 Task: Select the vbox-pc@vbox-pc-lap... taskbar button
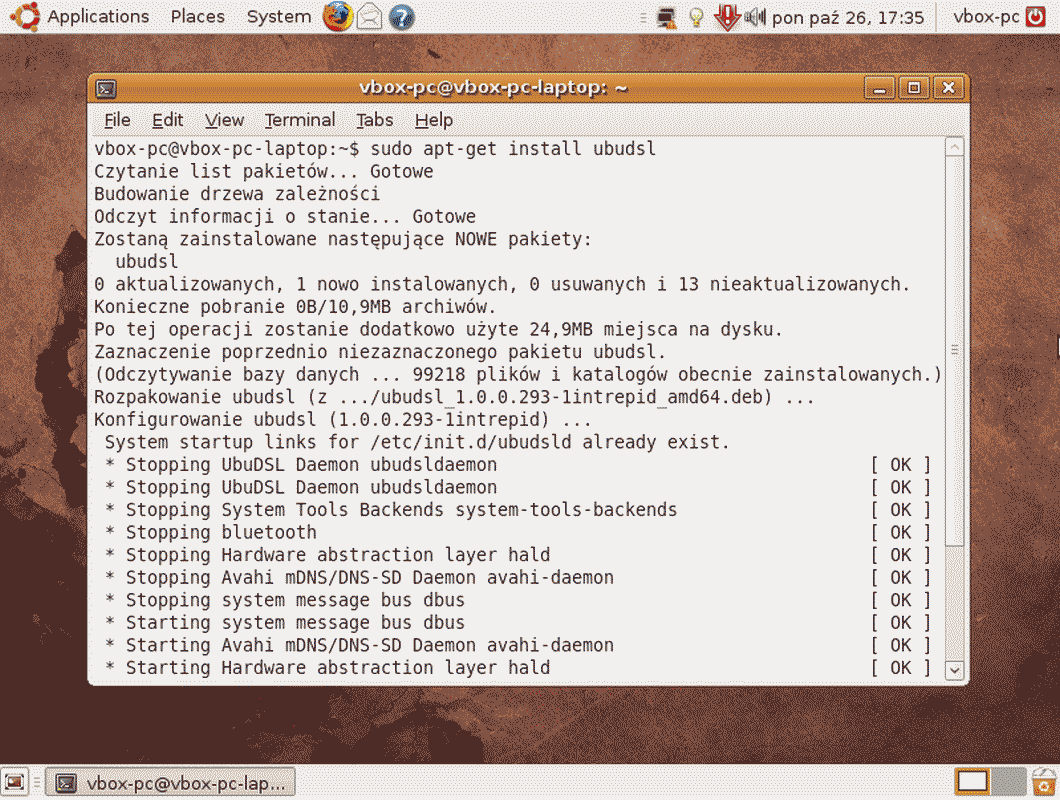[170, 783]
